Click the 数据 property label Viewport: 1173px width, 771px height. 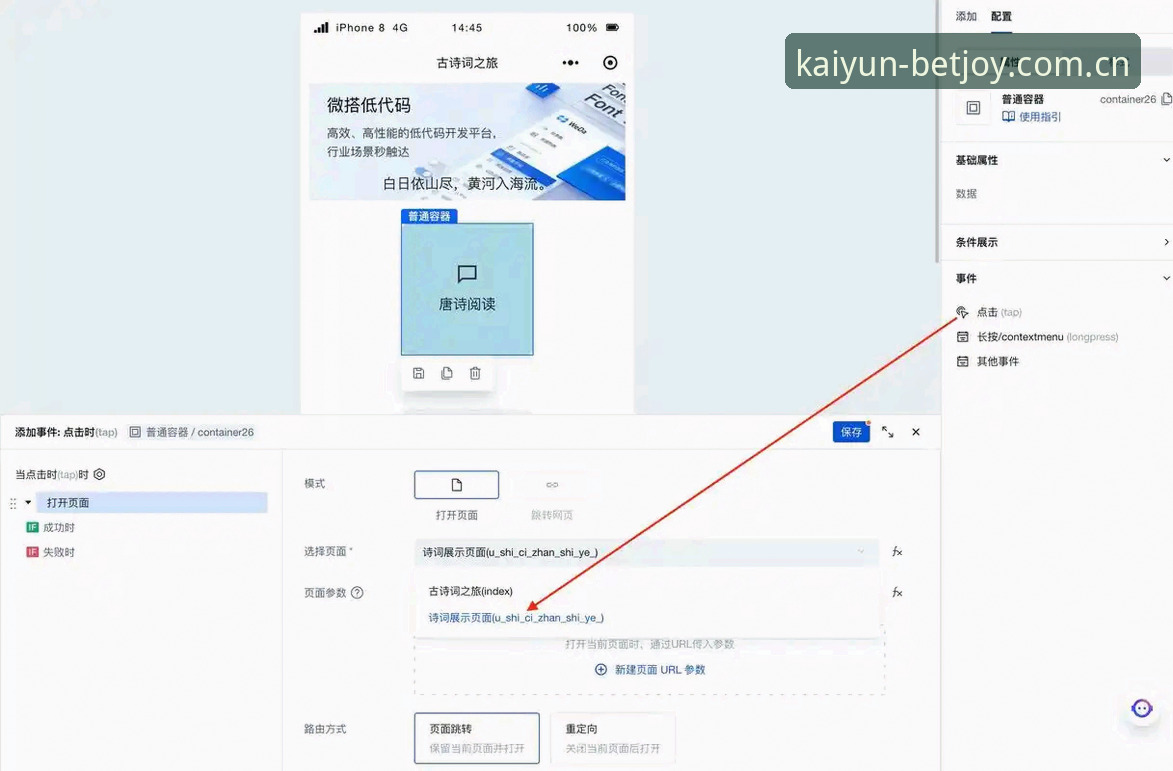coord(966,194)
